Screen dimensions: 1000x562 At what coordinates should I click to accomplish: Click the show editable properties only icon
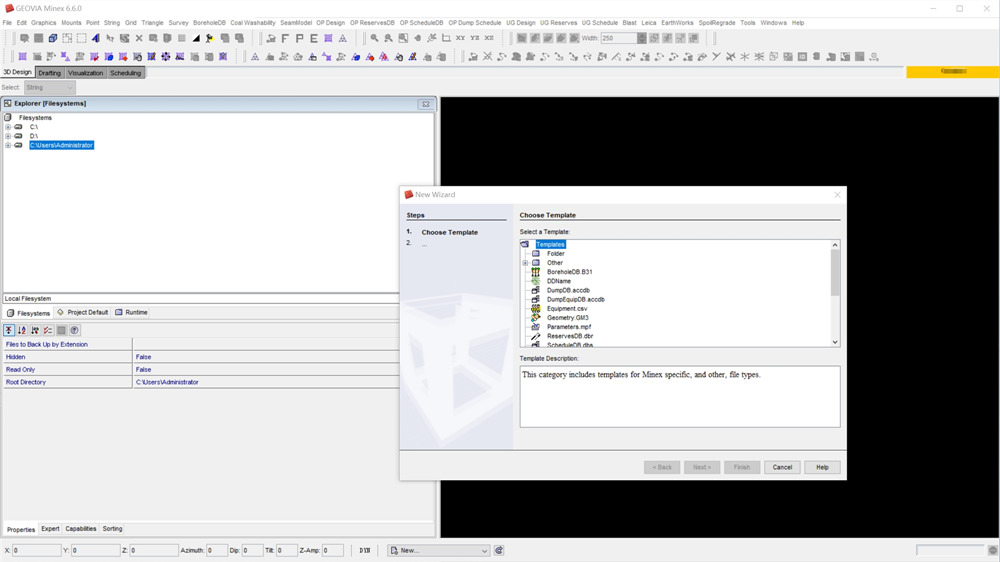point(48,330)
